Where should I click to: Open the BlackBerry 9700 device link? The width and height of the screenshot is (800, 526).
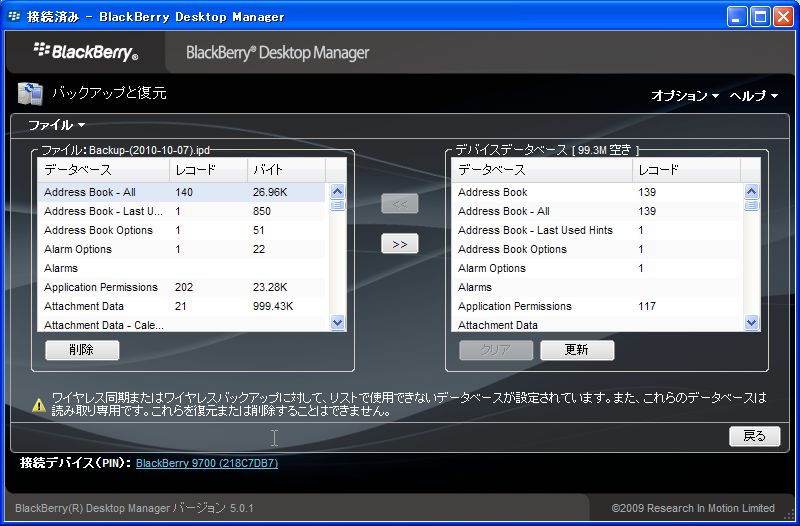[207, 464]
